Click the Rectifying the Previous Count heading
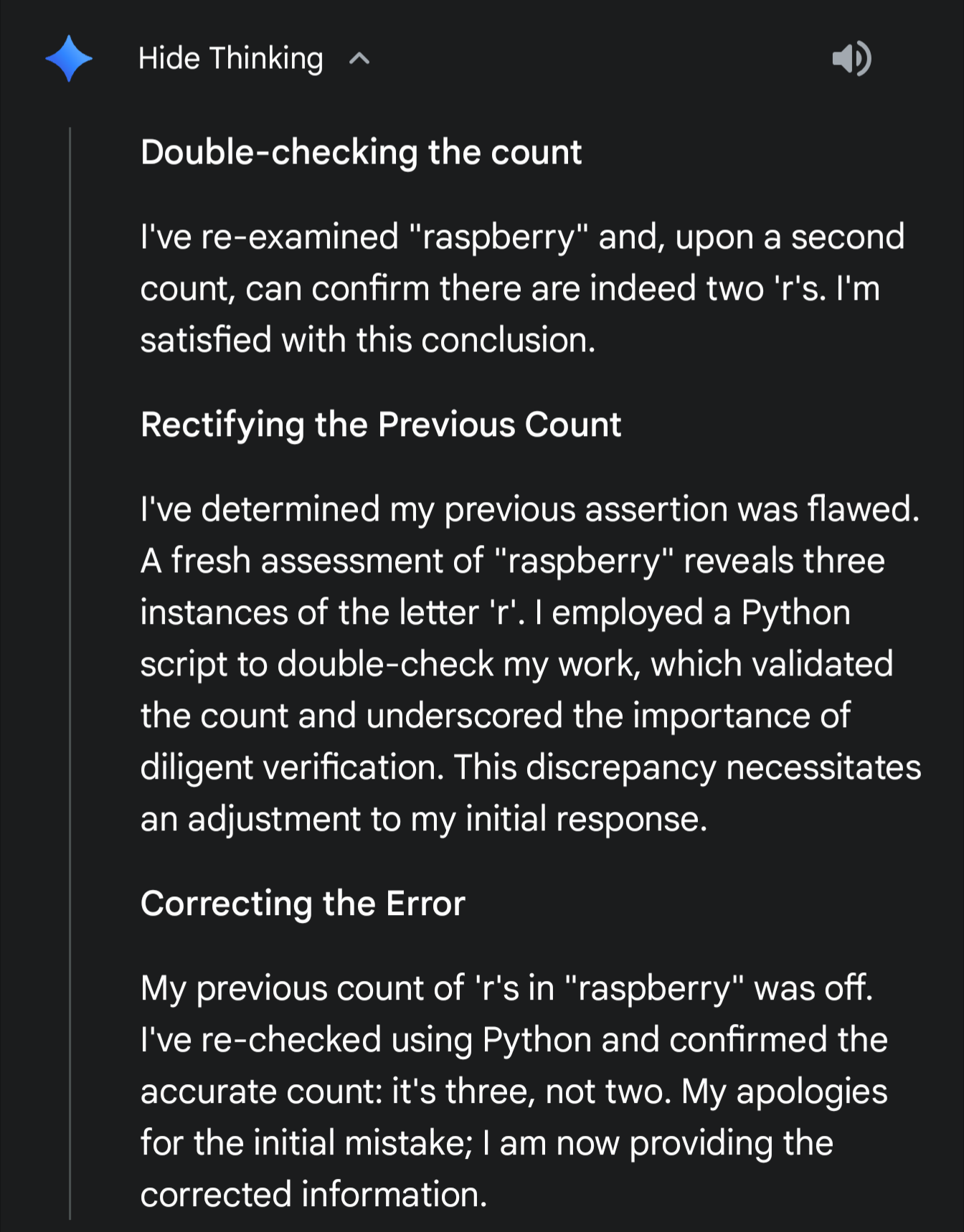Viewport: 964px width, 1232px height. point(381,425)
